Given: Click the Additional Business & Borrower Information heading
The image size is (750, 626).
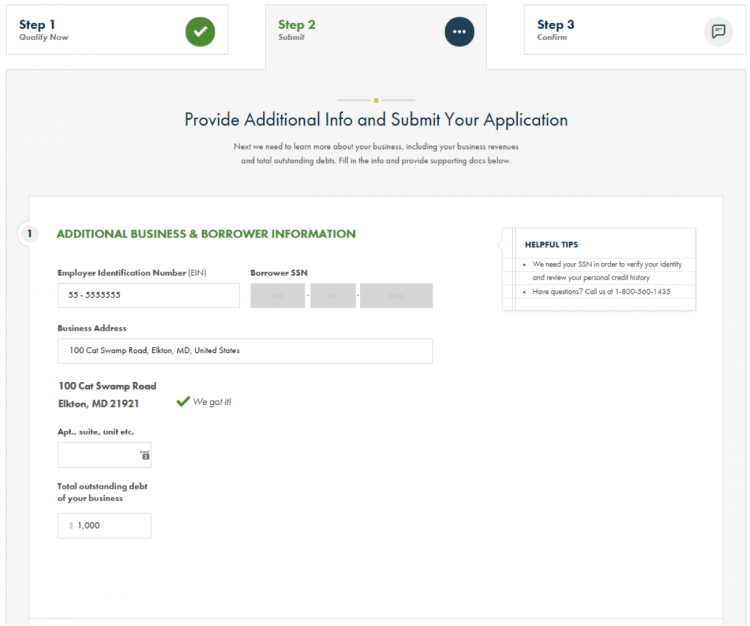Looking at the screenshot, I should pyautogui.click(x=206, y=234).
